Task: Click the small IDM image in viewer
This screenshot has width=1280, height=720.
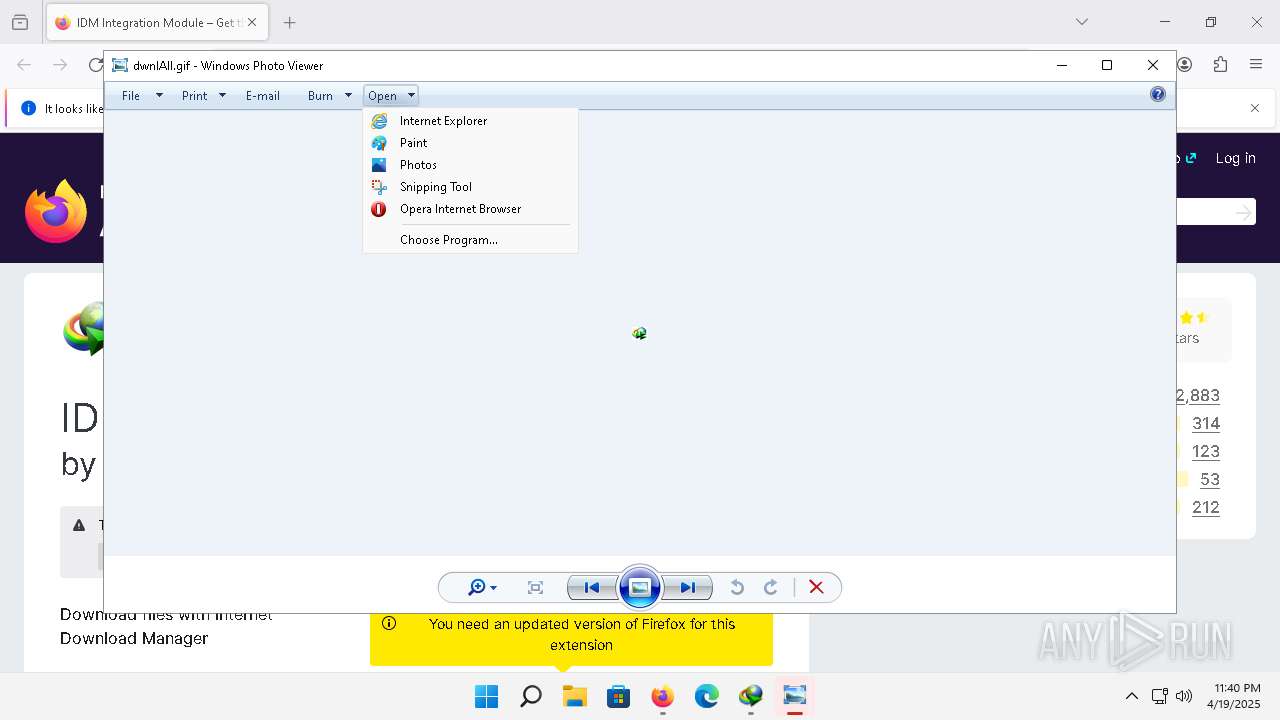Action: (x=640, y=333)
